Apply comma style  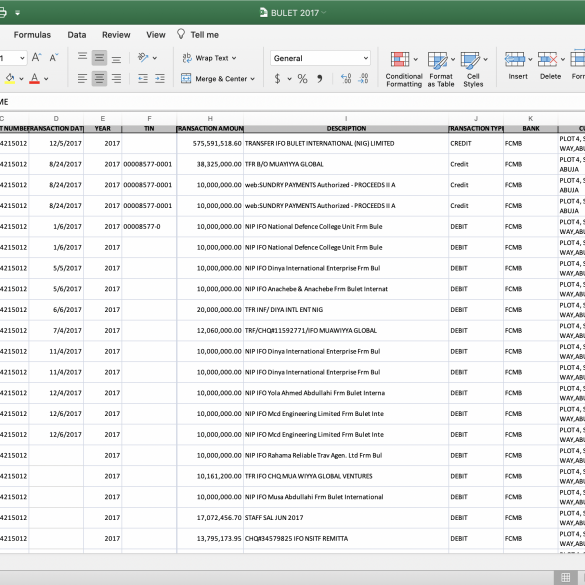pyautogui.click(x=320, y=79)
